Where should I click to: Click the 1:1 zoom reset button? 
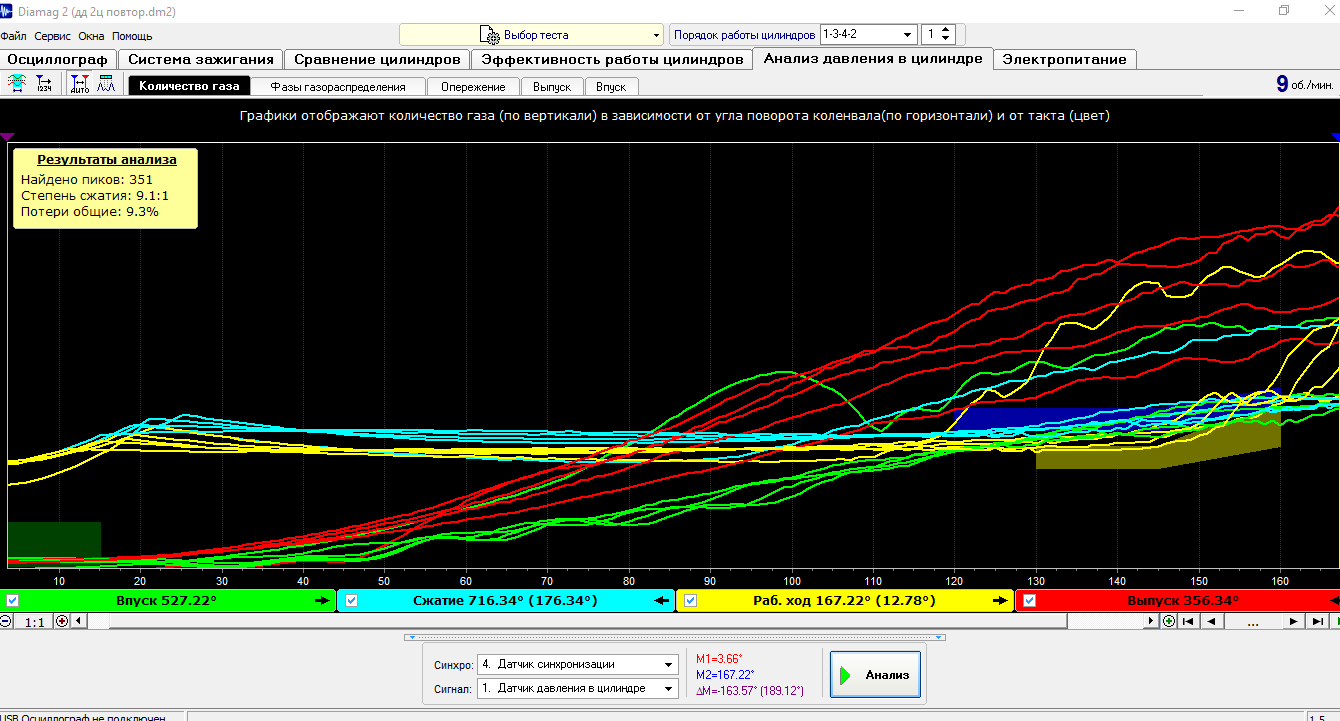pyautogui.click(x=34, y=621)
